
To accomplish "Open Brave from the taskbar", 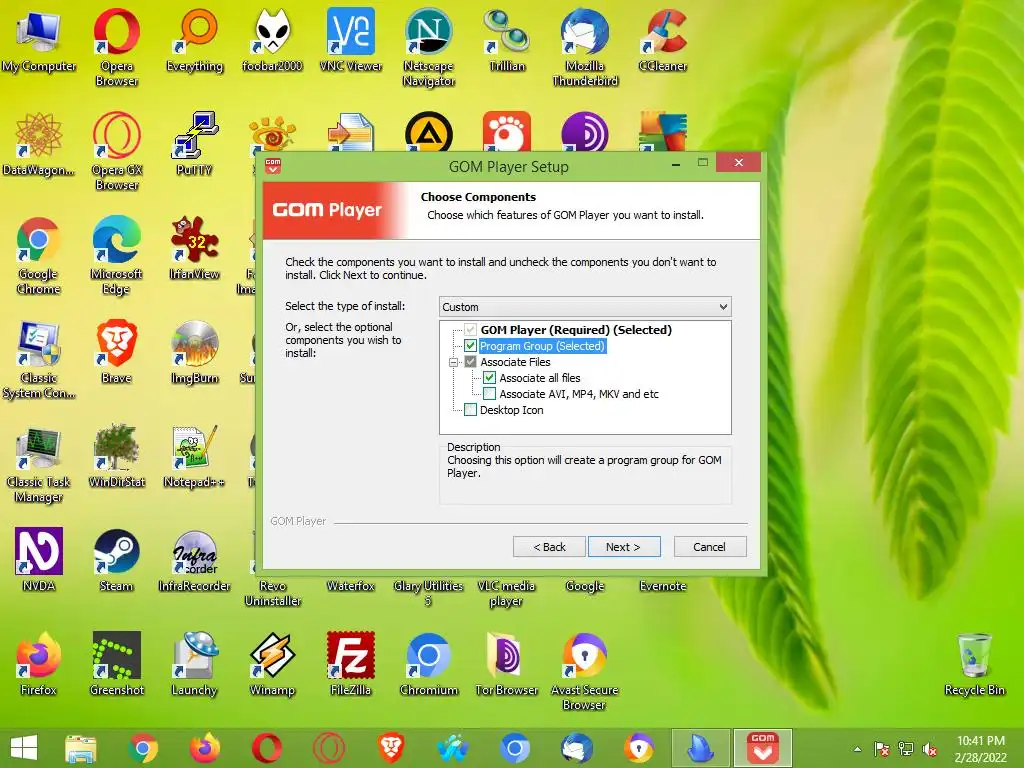I will (x=391, y=748).
